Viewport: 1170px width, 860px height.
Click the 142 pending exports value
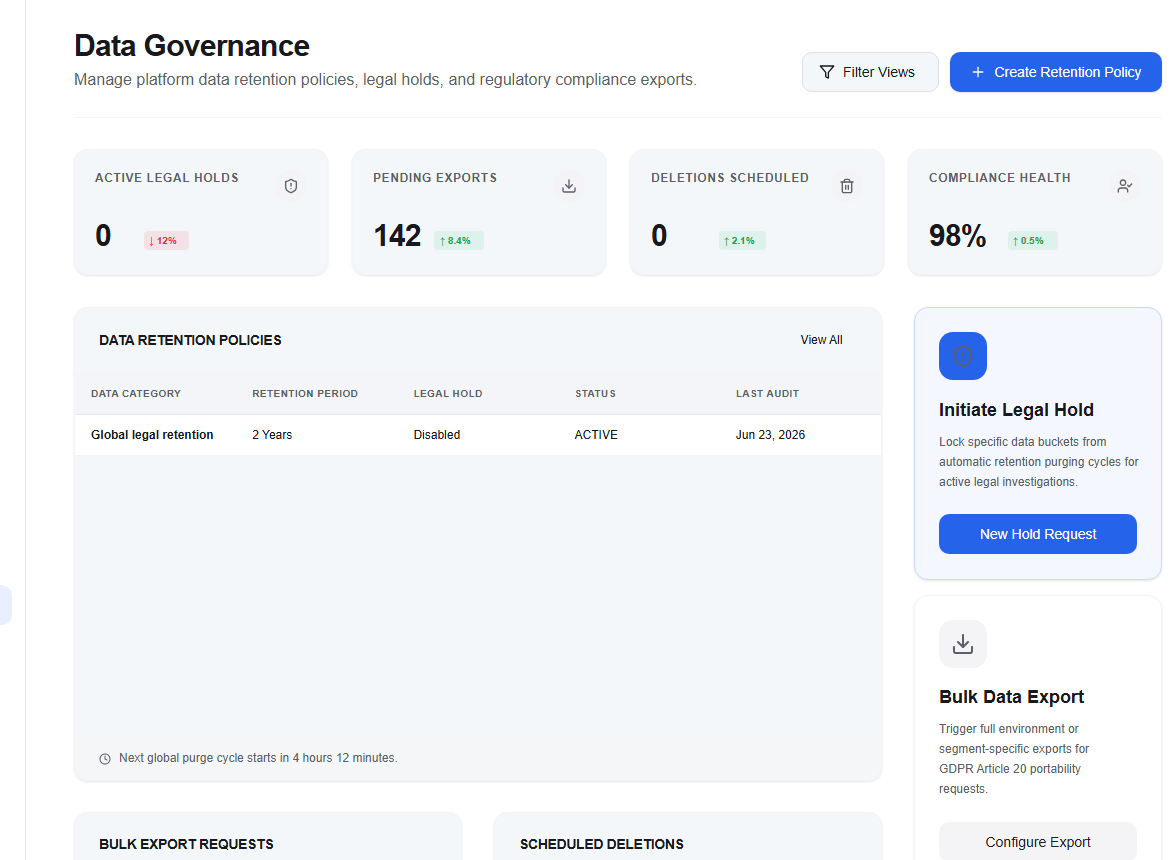(x=397, y=236)
